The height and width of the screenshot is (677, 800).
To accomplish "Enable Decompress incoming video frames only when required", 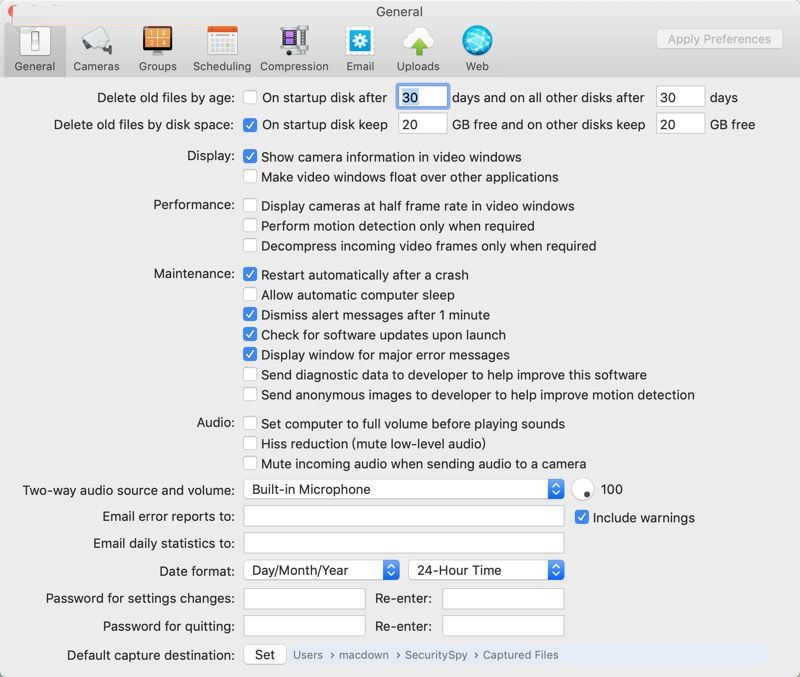I will (x=250, y=245).
